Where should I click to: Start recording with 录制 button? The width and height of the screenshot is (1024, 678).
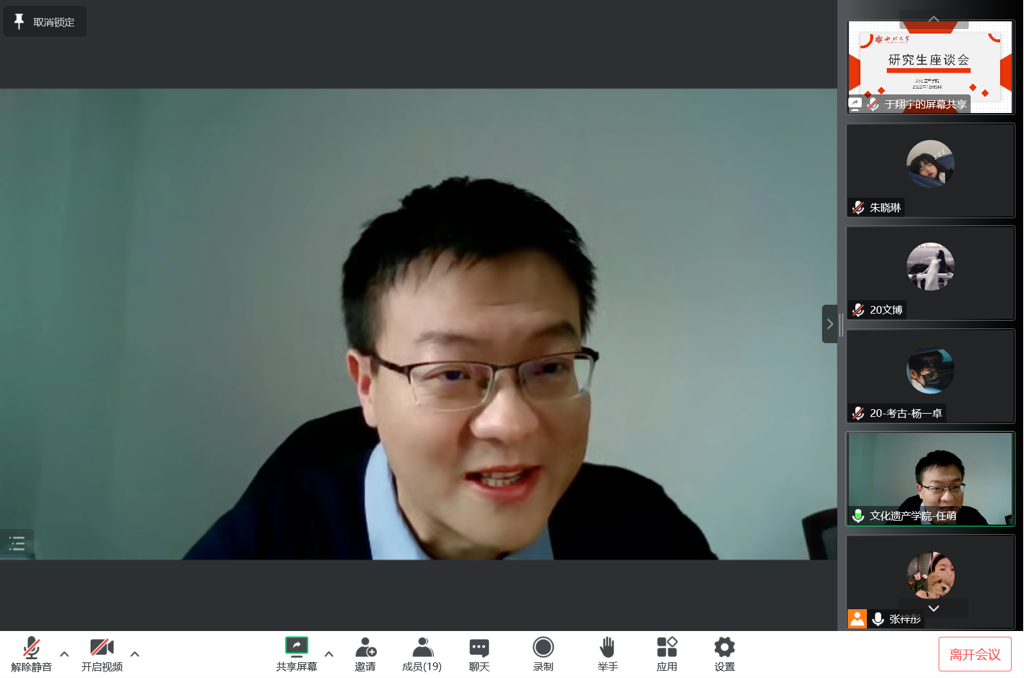543,648
